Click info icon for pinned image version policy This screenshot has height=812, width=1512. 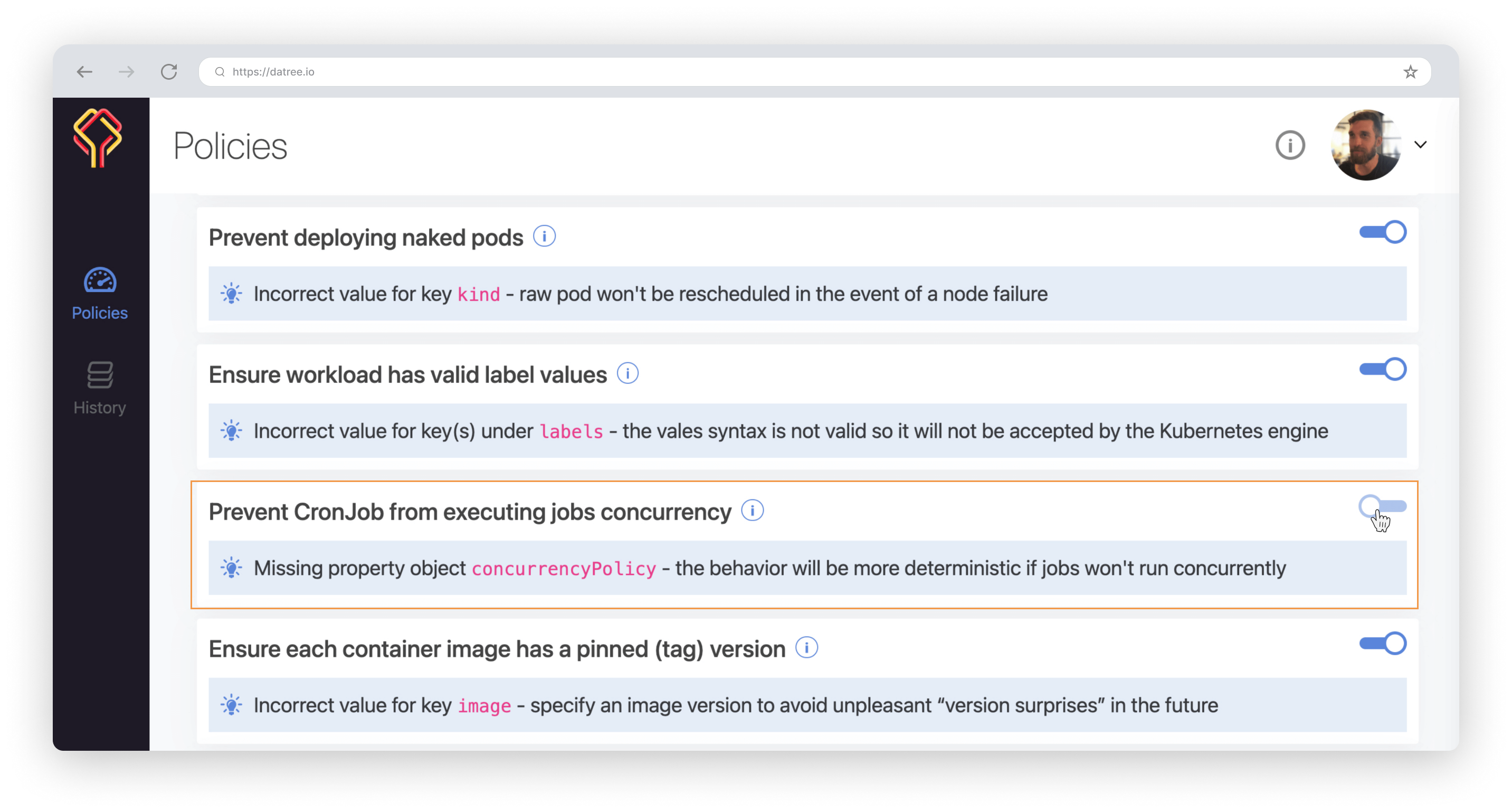click(x=806, y=648)
